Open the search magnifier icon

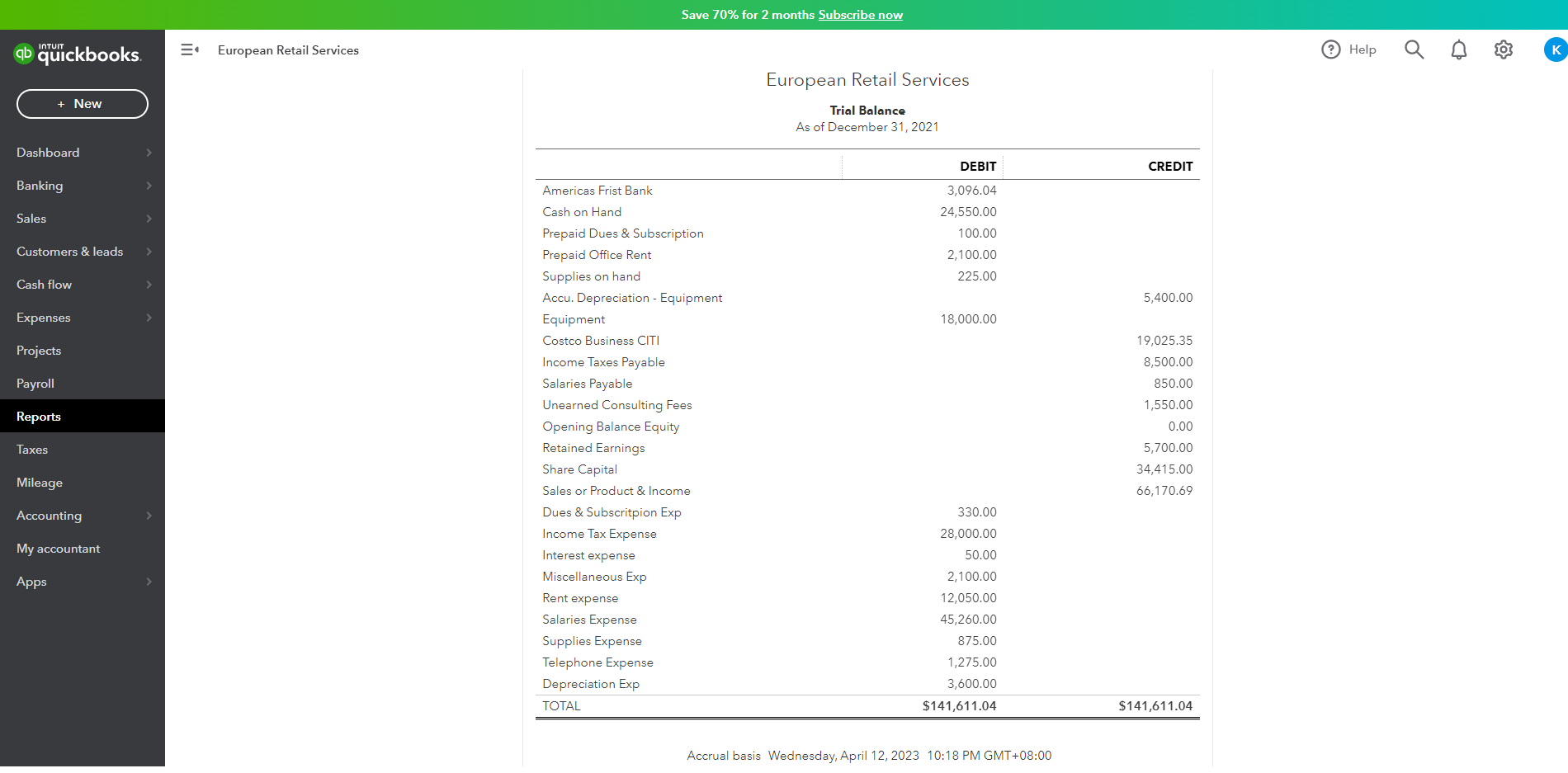pyautogui.click(x=1414, y=49)
